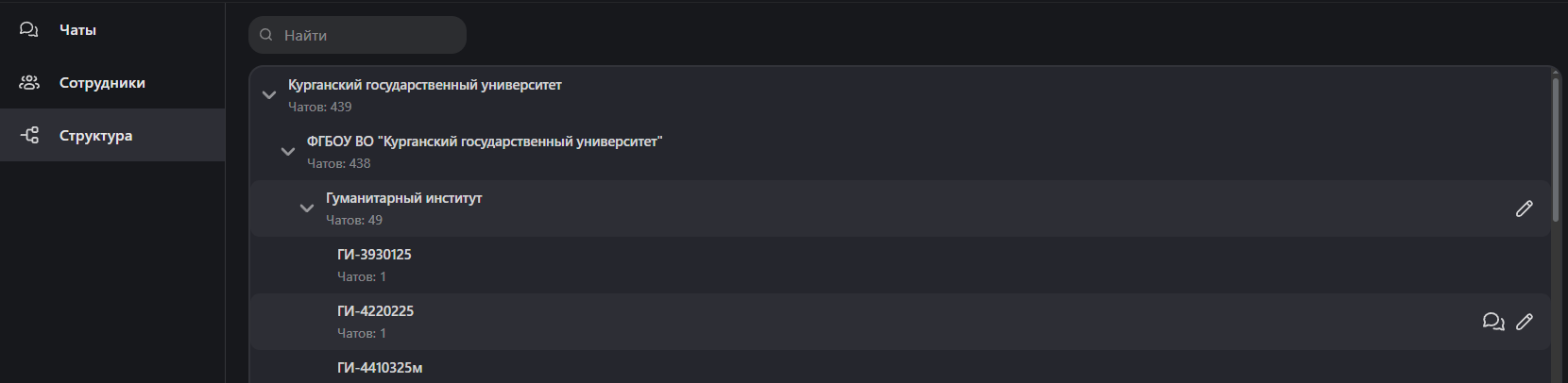This screenshot has height=383, width=1568.
Task: Click the Сотрудники people icon
Action: tap(29, 83)
